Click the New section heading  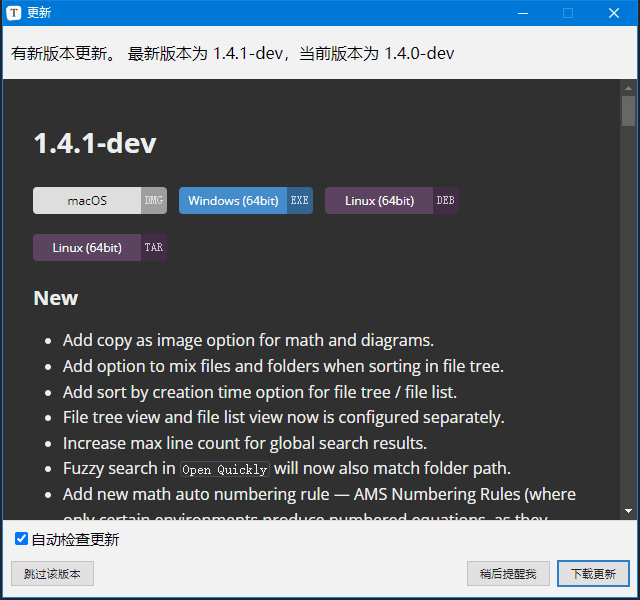[56, 298]
